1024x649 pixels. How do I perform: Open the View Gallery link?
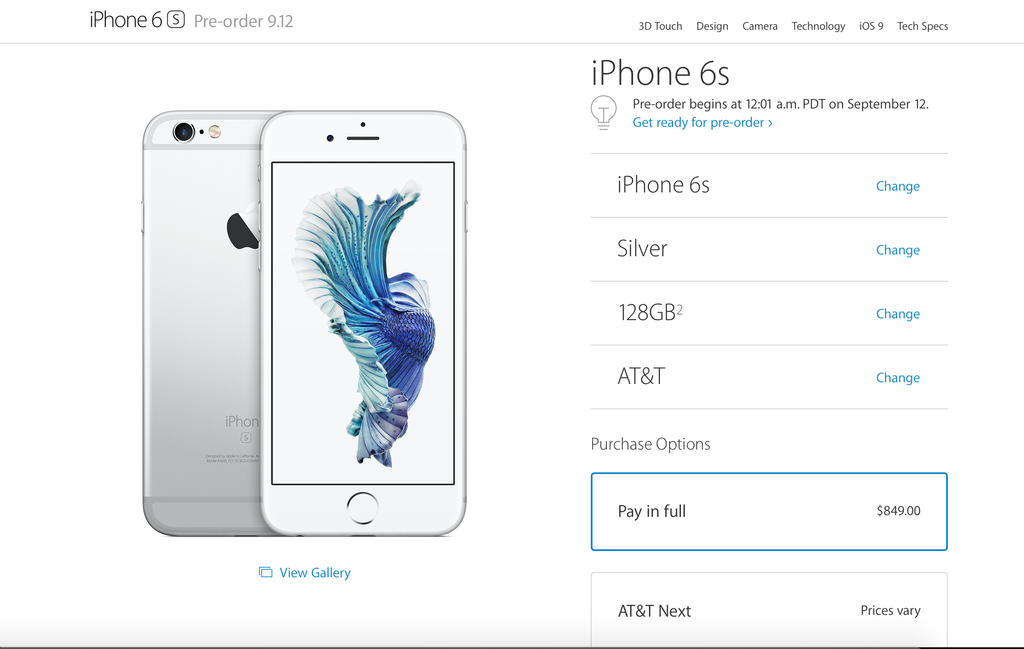315,573
